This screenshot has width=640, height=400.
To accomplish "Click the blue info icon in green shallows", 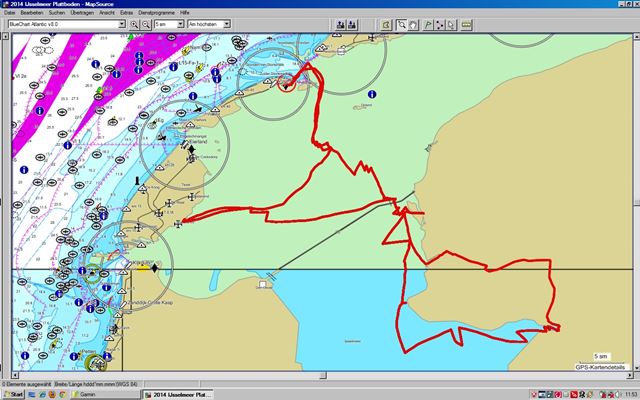I will coord(371,94).
